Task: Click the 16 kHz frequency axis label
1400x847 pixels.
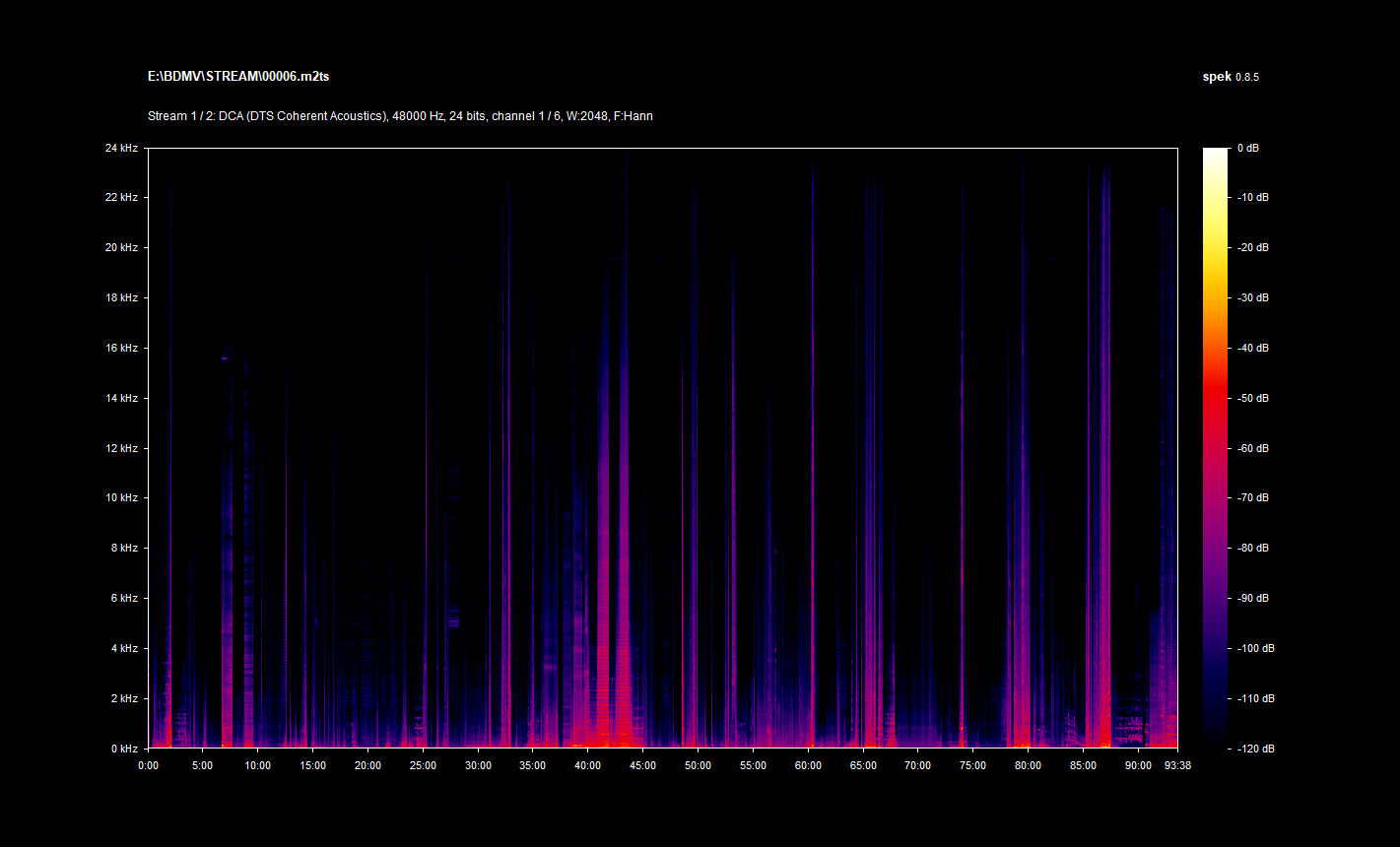Action: click(121, 348)
